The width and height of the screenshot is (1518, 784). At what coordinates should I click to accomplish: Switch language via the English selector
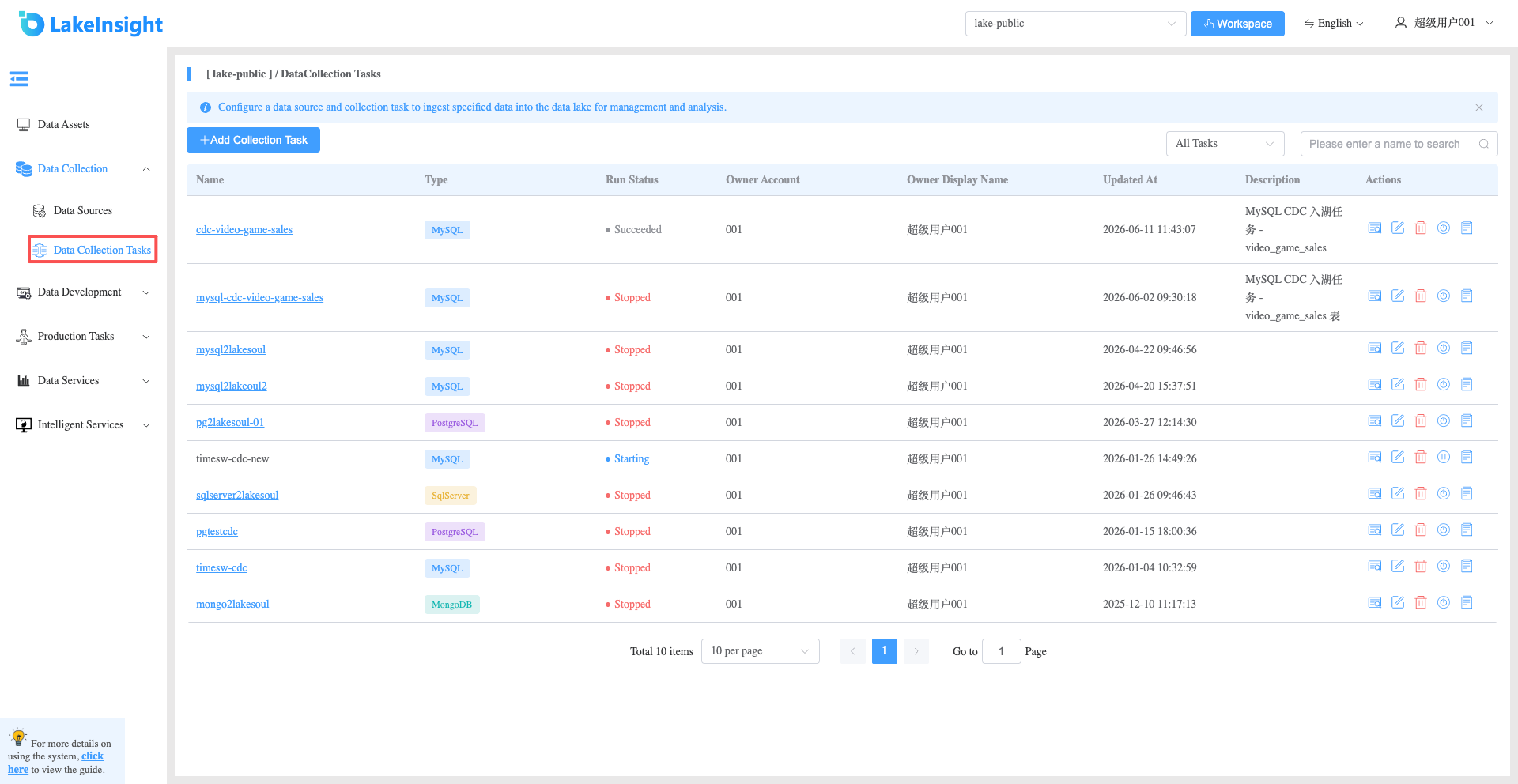(1334, 24)
